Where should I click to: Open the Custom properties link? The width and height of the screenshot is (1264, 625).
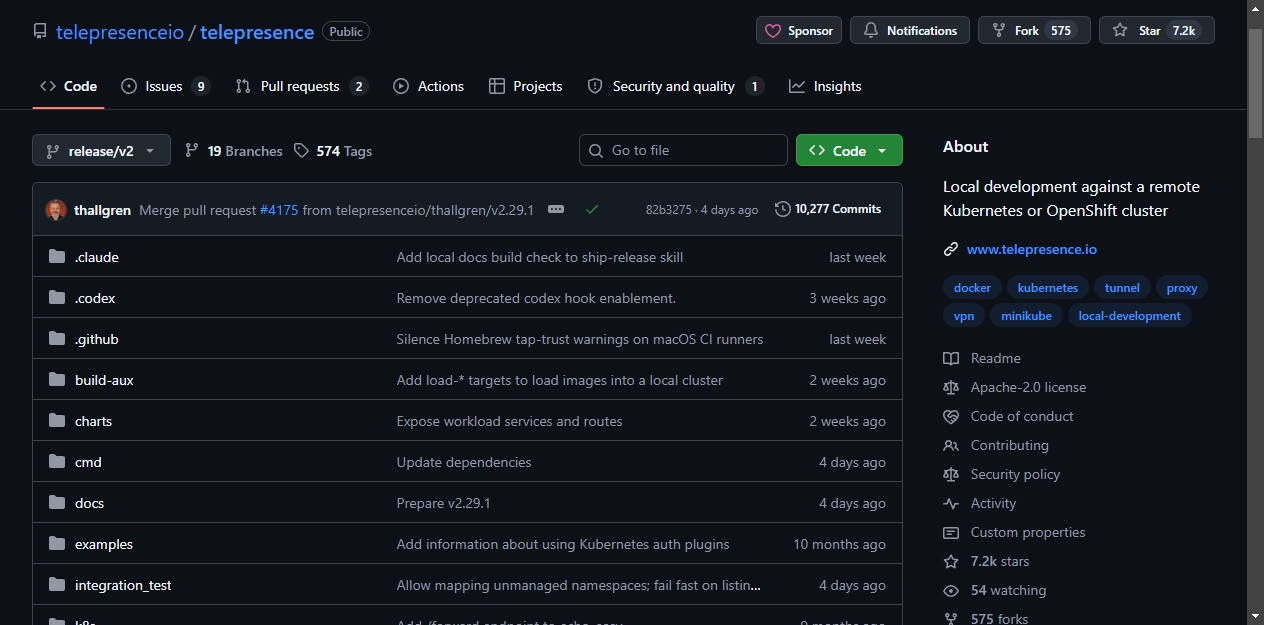click(1028, 532)
